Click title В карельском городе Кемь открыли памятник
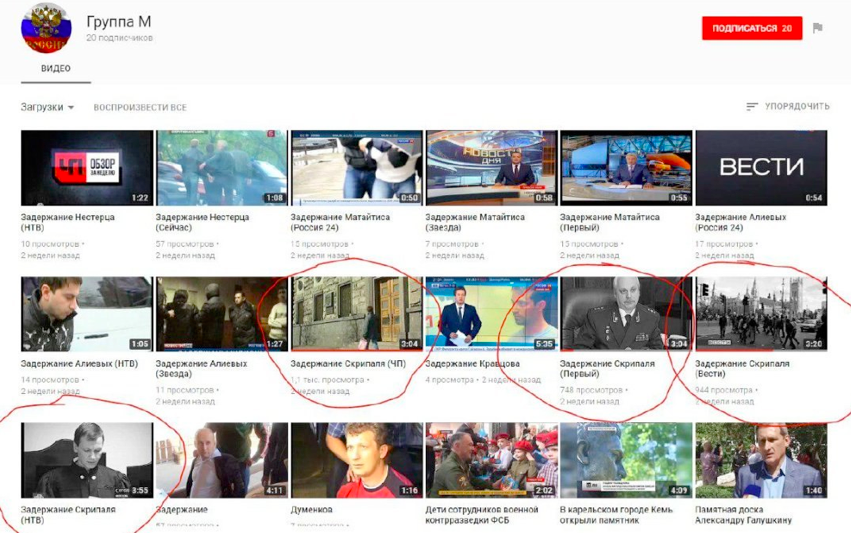 pos(616,515)
